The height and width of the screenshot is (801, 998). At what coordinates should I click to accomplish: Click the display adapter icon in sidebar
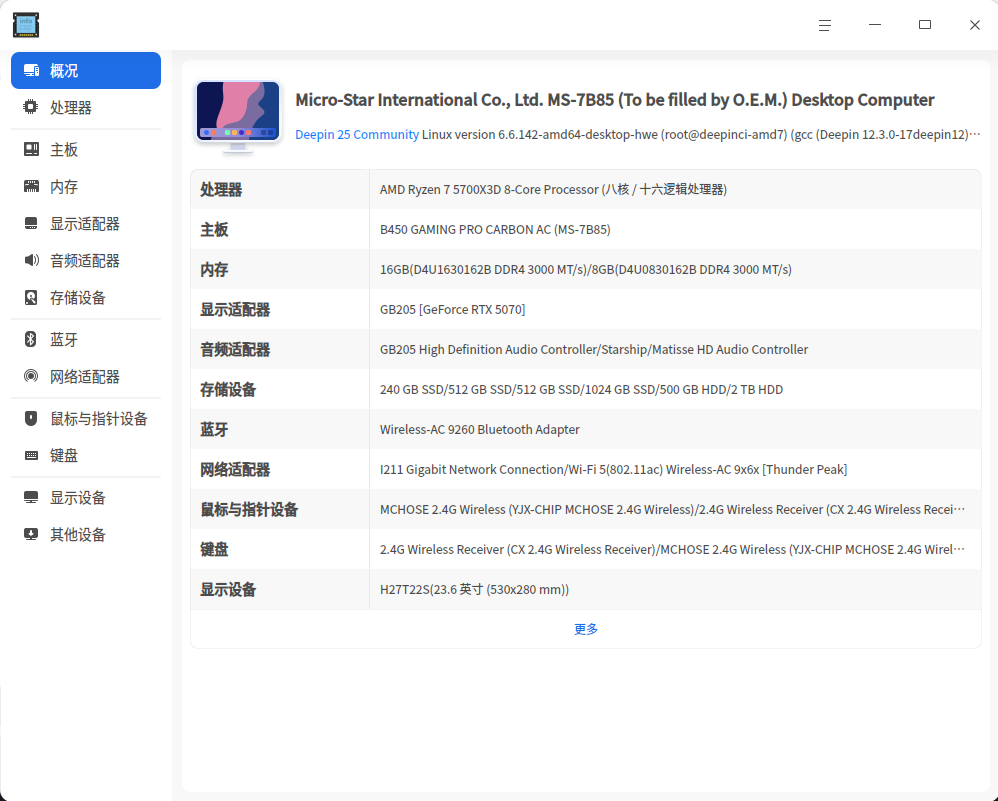coord(31,223)
